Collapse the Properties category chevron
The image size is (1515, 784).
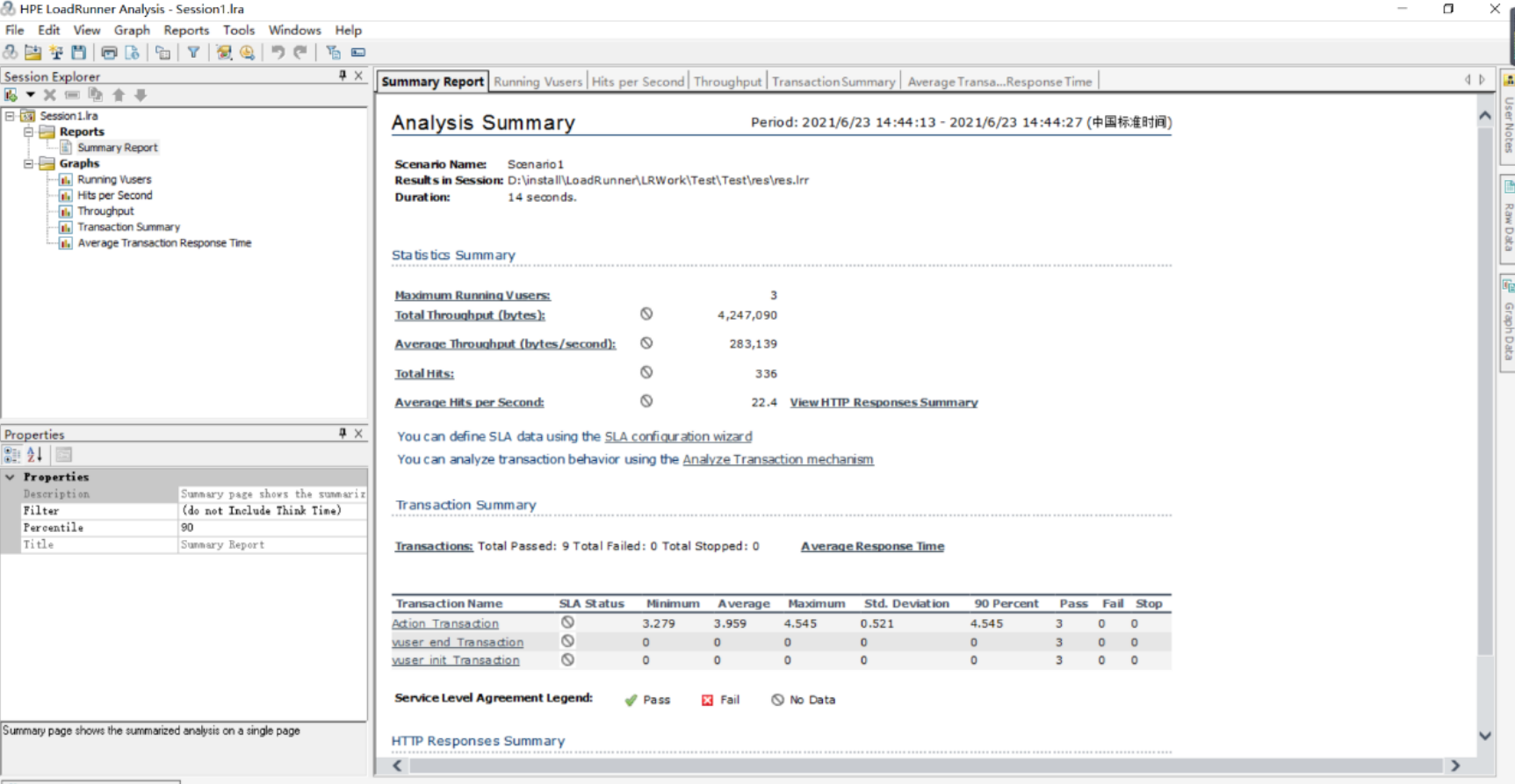11,477
